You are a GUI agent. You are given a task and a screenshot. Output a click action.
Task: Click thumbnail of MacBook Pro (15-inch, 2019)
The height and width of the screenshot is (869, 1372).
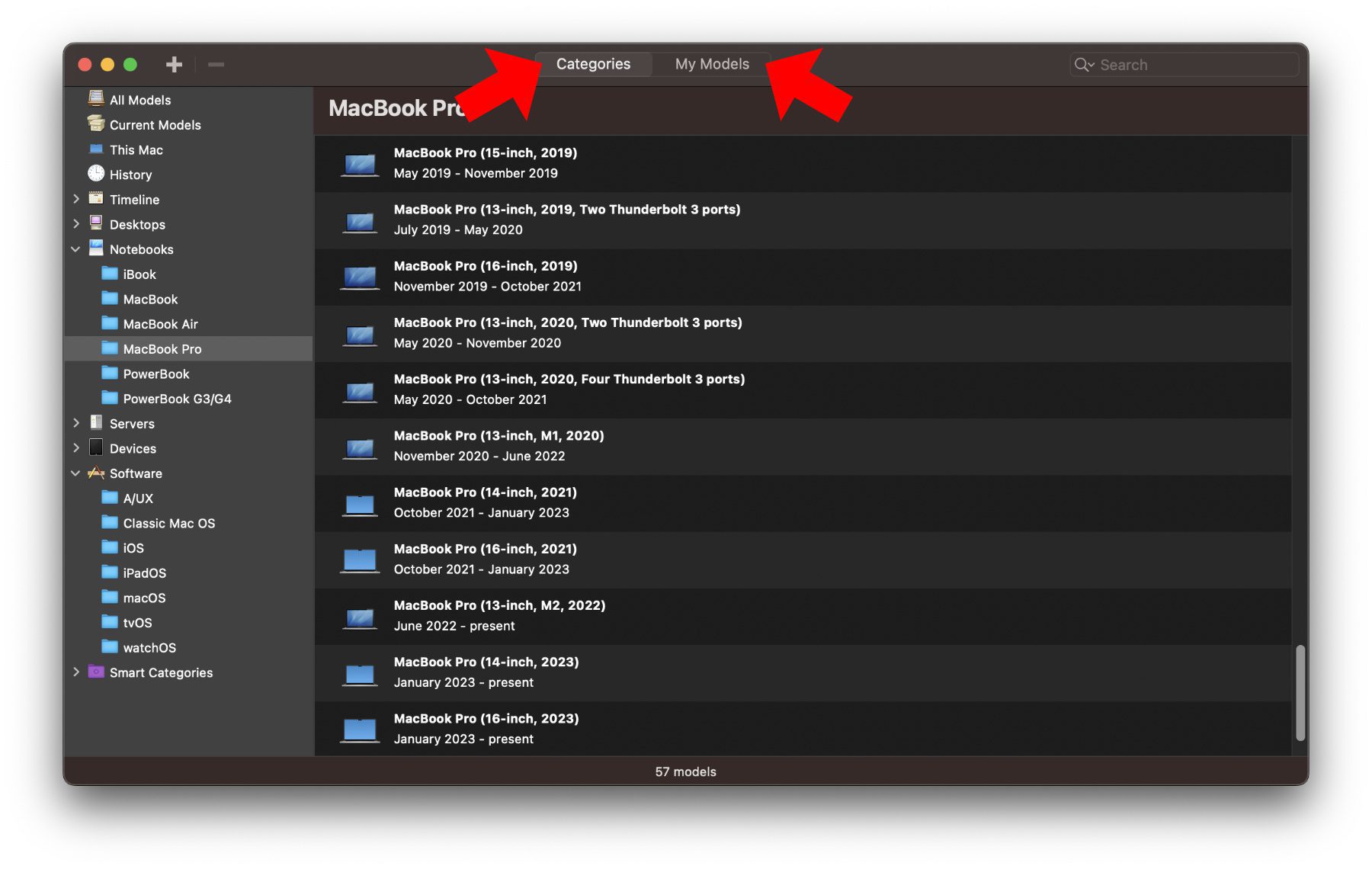[360, 165]
